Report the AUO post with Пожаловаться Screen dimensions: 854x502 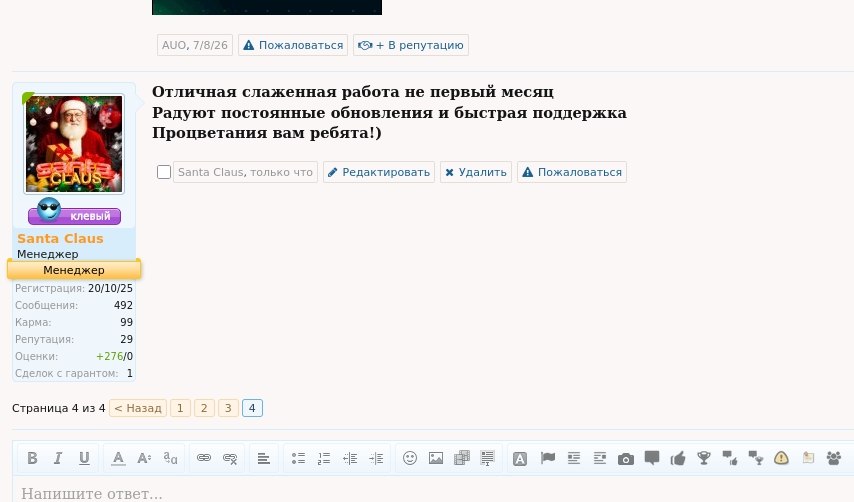tap(293, 45)
